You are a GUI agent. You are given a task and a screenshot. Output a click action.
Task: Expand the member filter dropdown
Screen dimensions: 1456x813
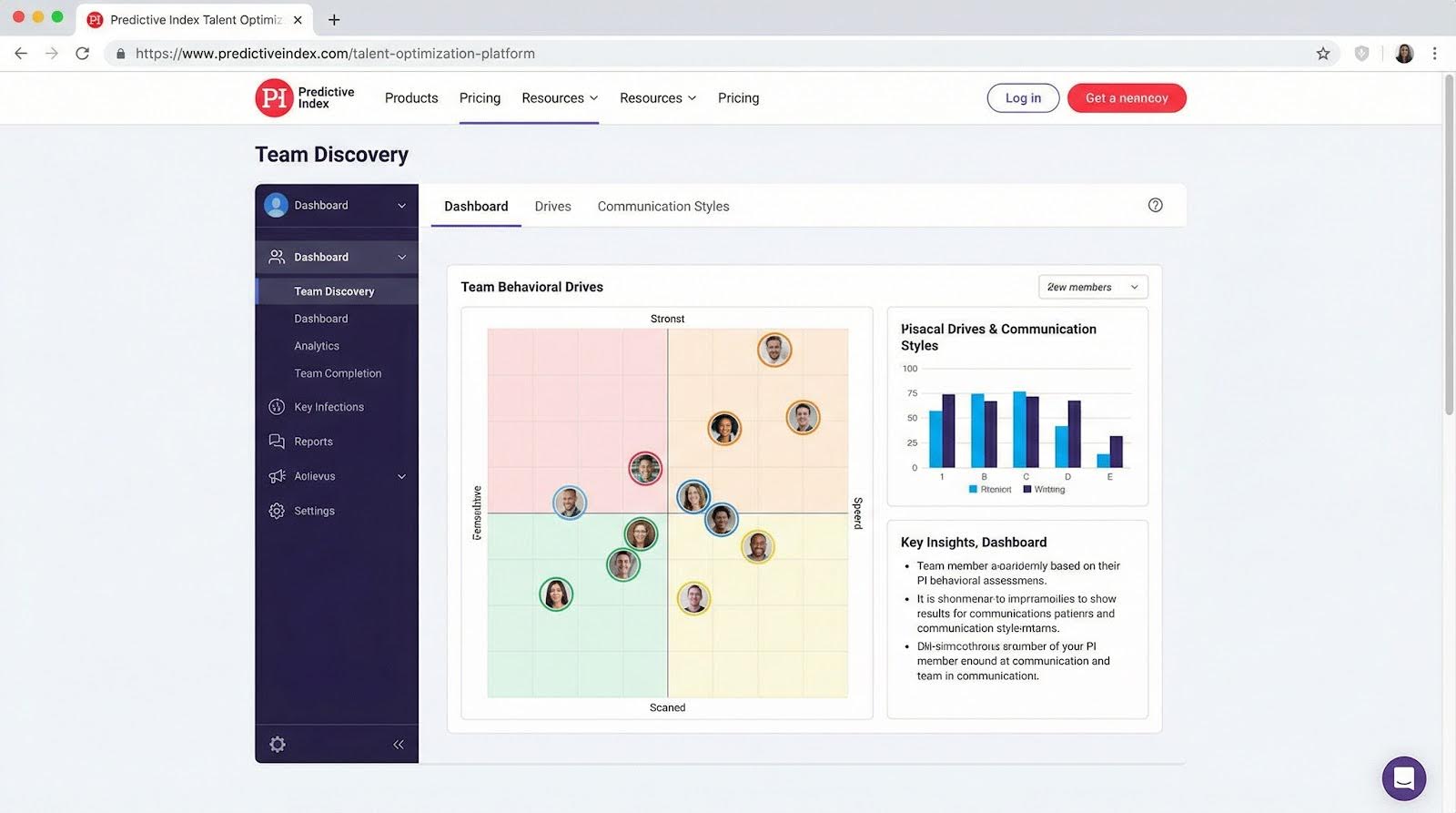1092,287
